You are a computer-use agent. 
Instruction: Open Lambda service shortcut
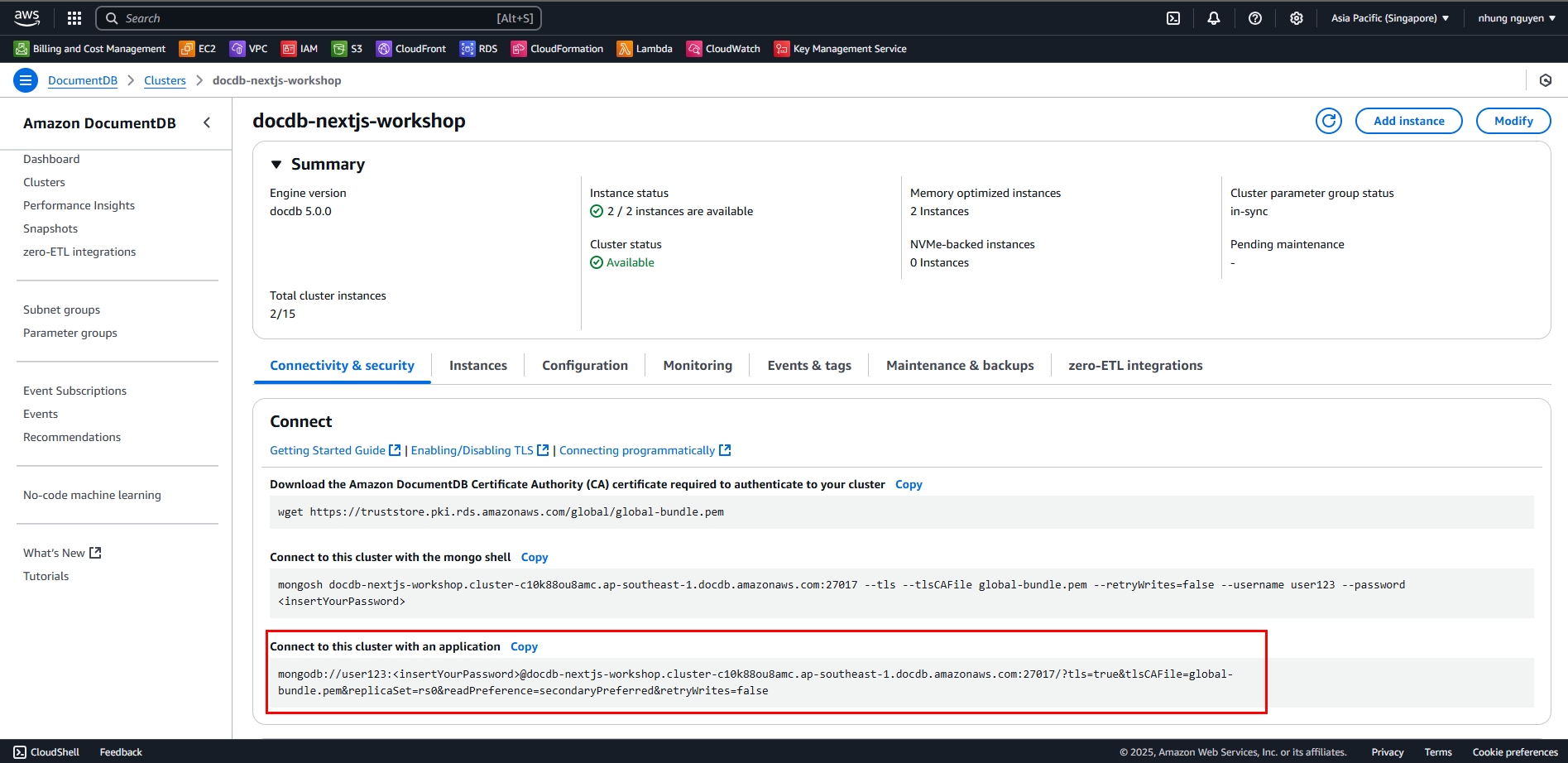coord(645,49)
